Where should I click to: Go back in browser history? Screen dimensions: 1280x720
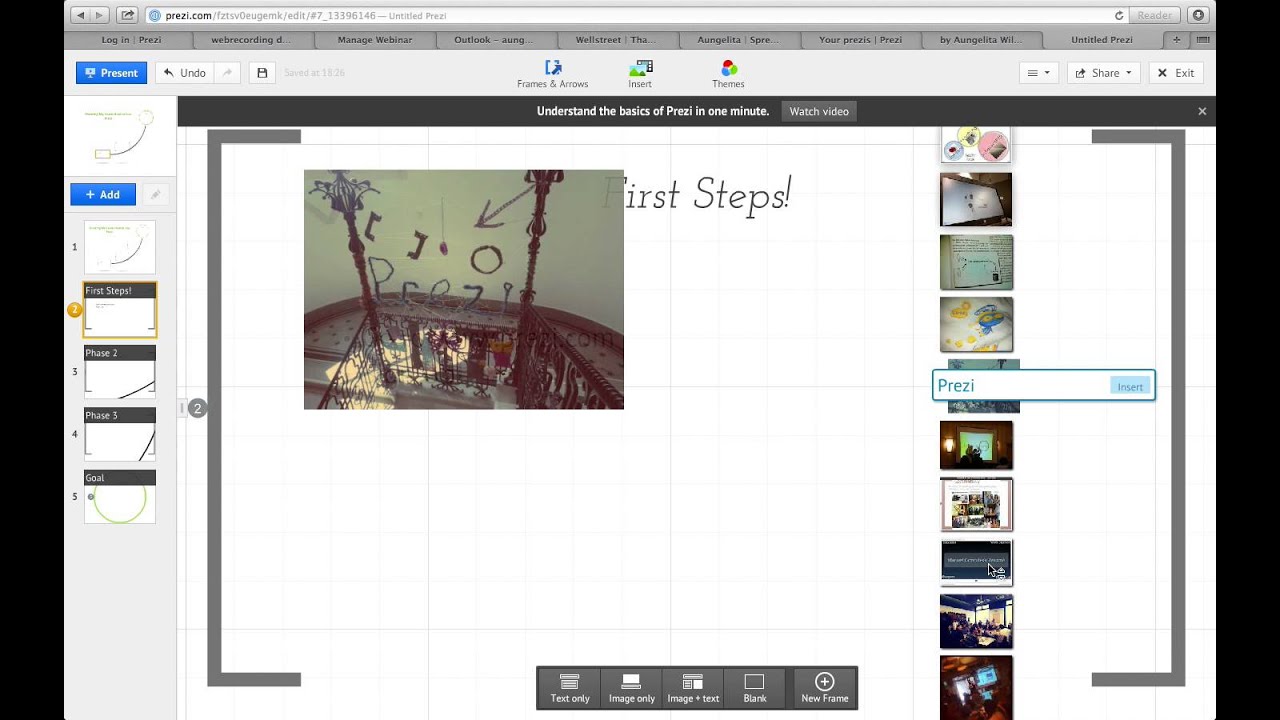(81, 15)
